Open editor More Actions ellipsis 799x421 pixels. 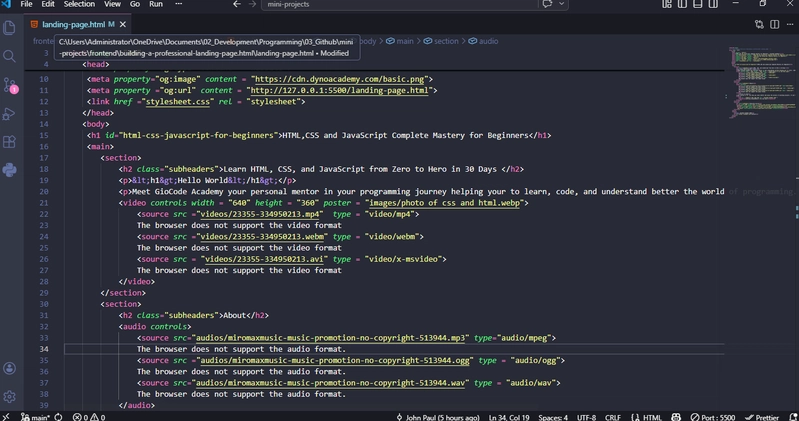(790, 24)
